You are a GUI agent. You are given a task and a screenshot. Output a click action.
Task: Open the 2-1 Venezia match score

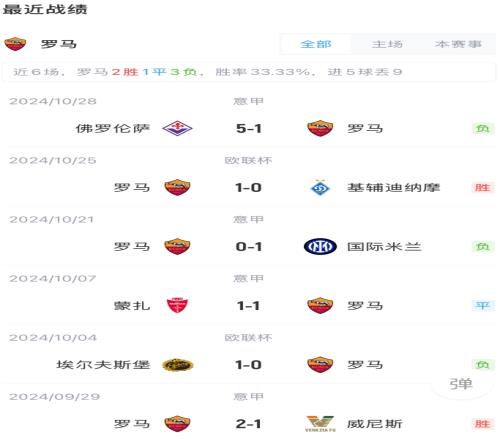click(x=249, y=424)
